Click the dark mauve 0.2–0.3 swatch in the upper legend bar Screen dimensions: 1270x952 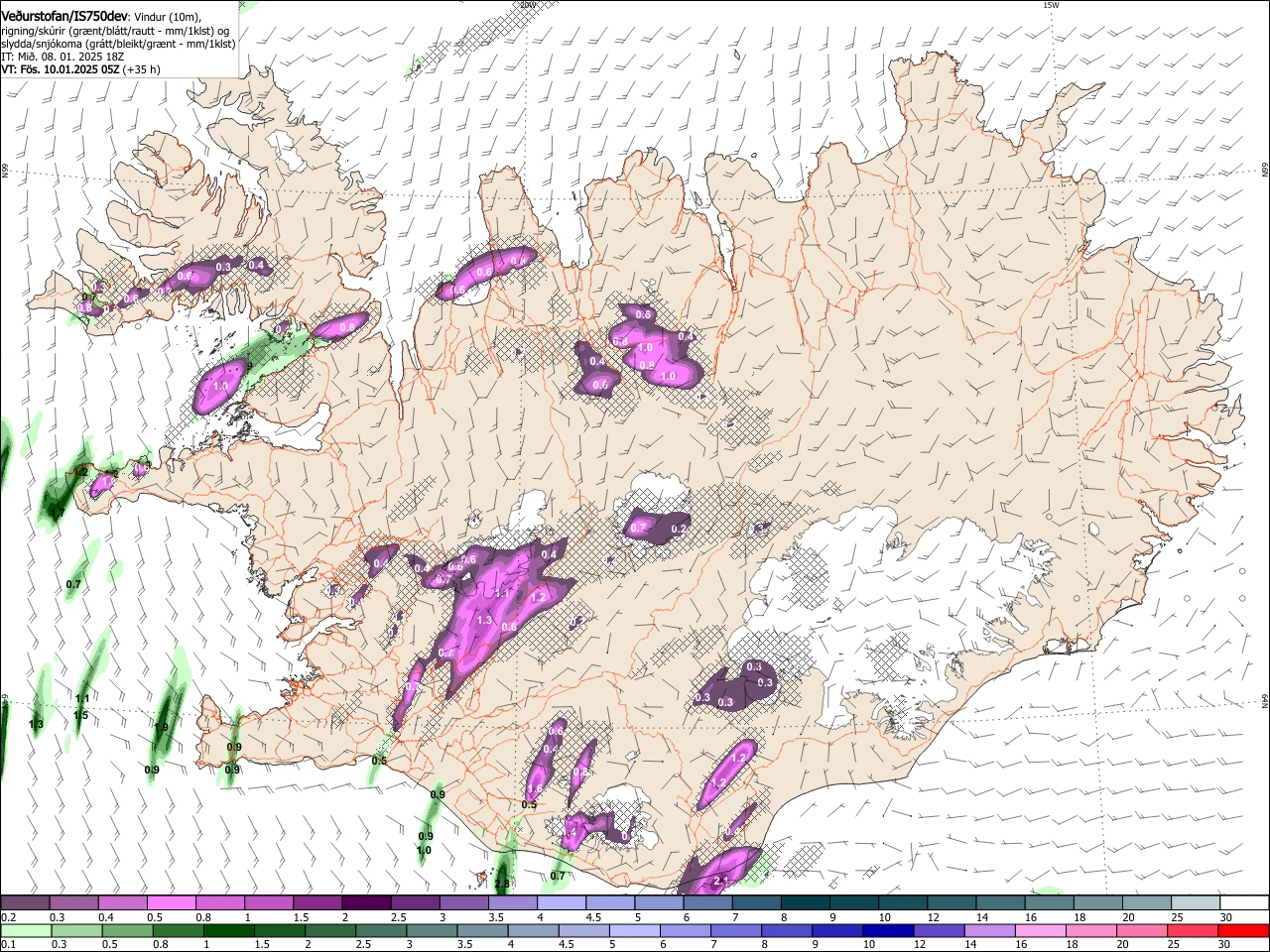25,903
